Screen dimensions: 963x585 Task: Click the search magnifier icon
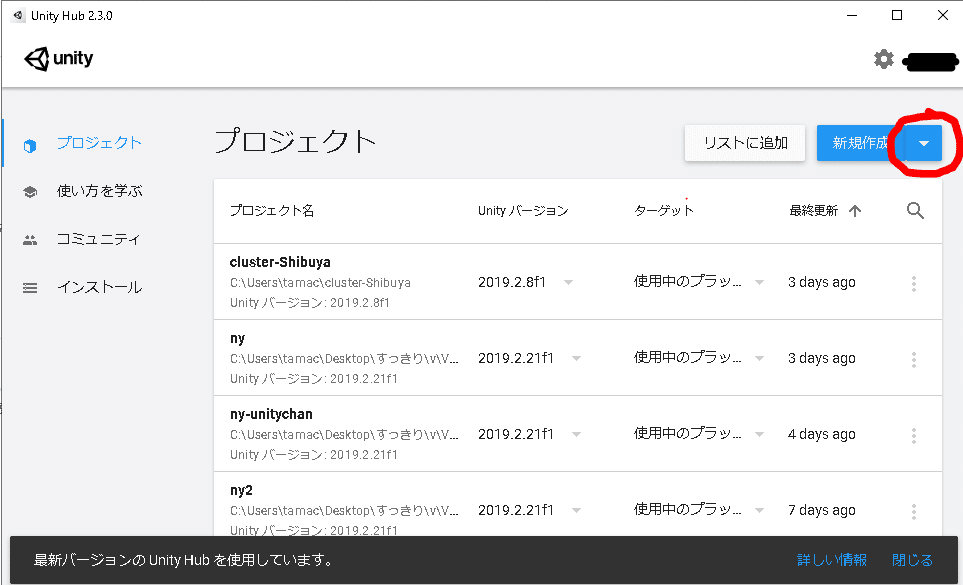[x=915, y=211]
